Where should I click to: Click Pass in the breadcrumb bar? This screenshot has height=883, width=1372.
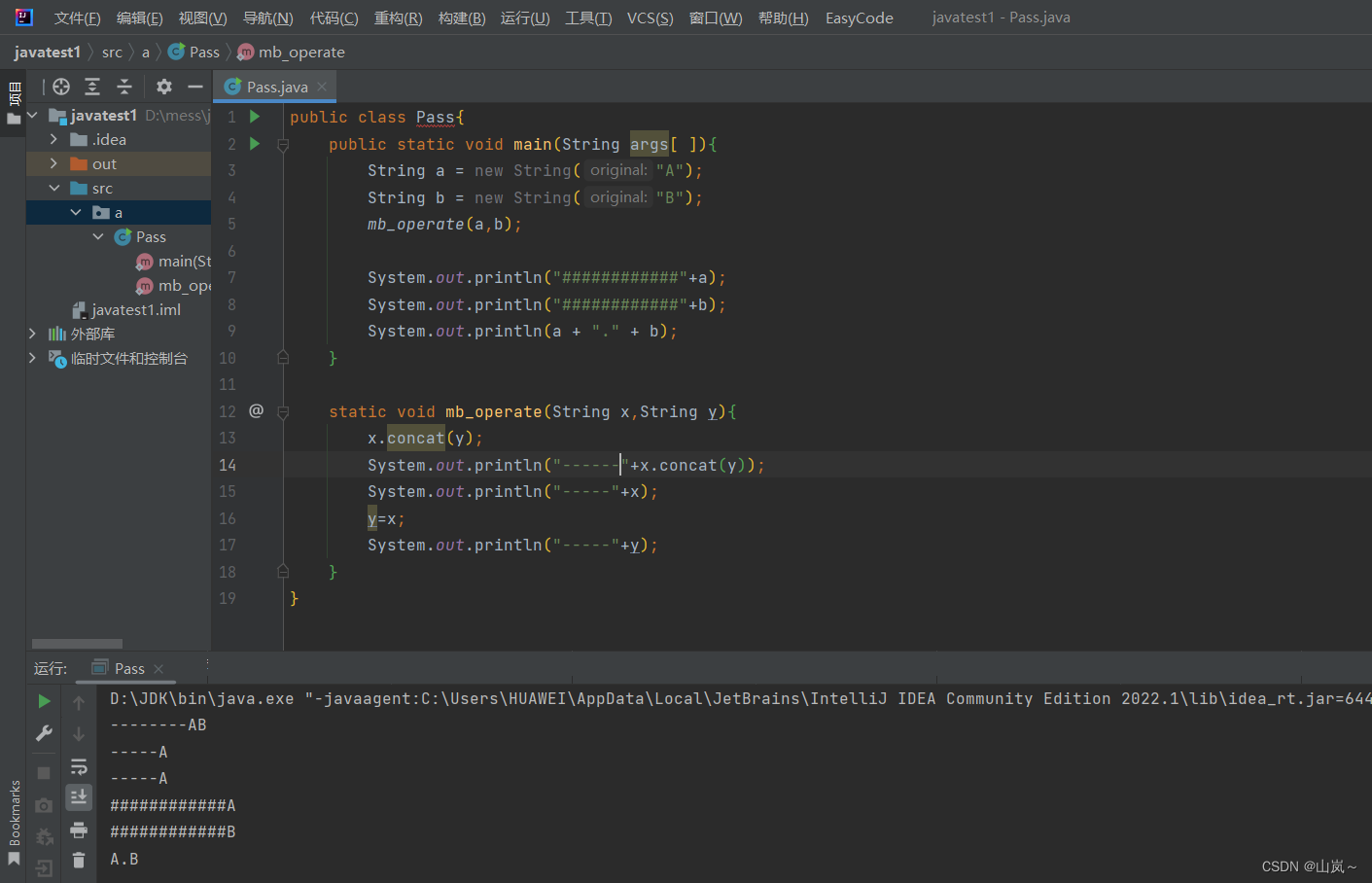pos(194,53)
